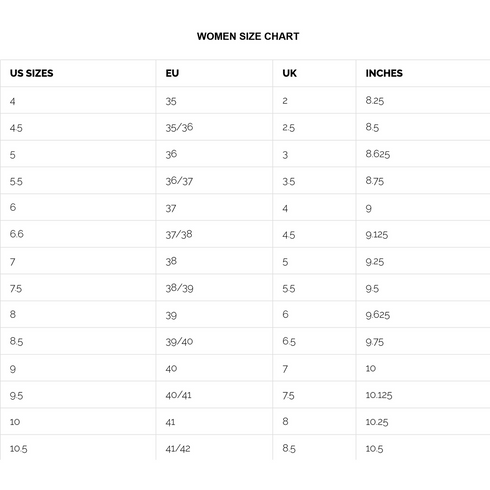490x490 pixels.
Task: Click EU size 40 cell
Action: pos(214,368)
